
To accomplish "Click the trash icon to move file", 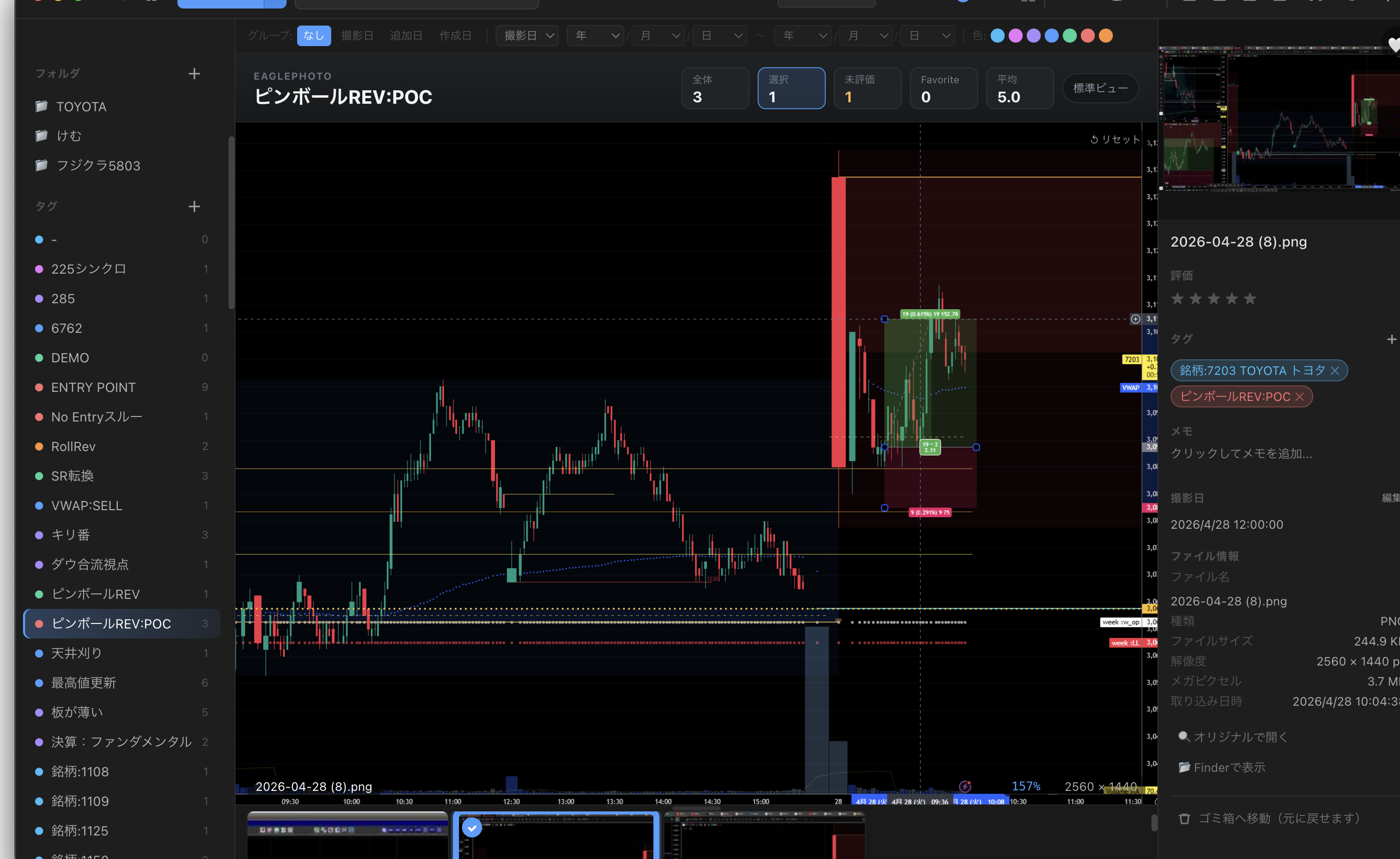I will click(x=1184, y=819).
